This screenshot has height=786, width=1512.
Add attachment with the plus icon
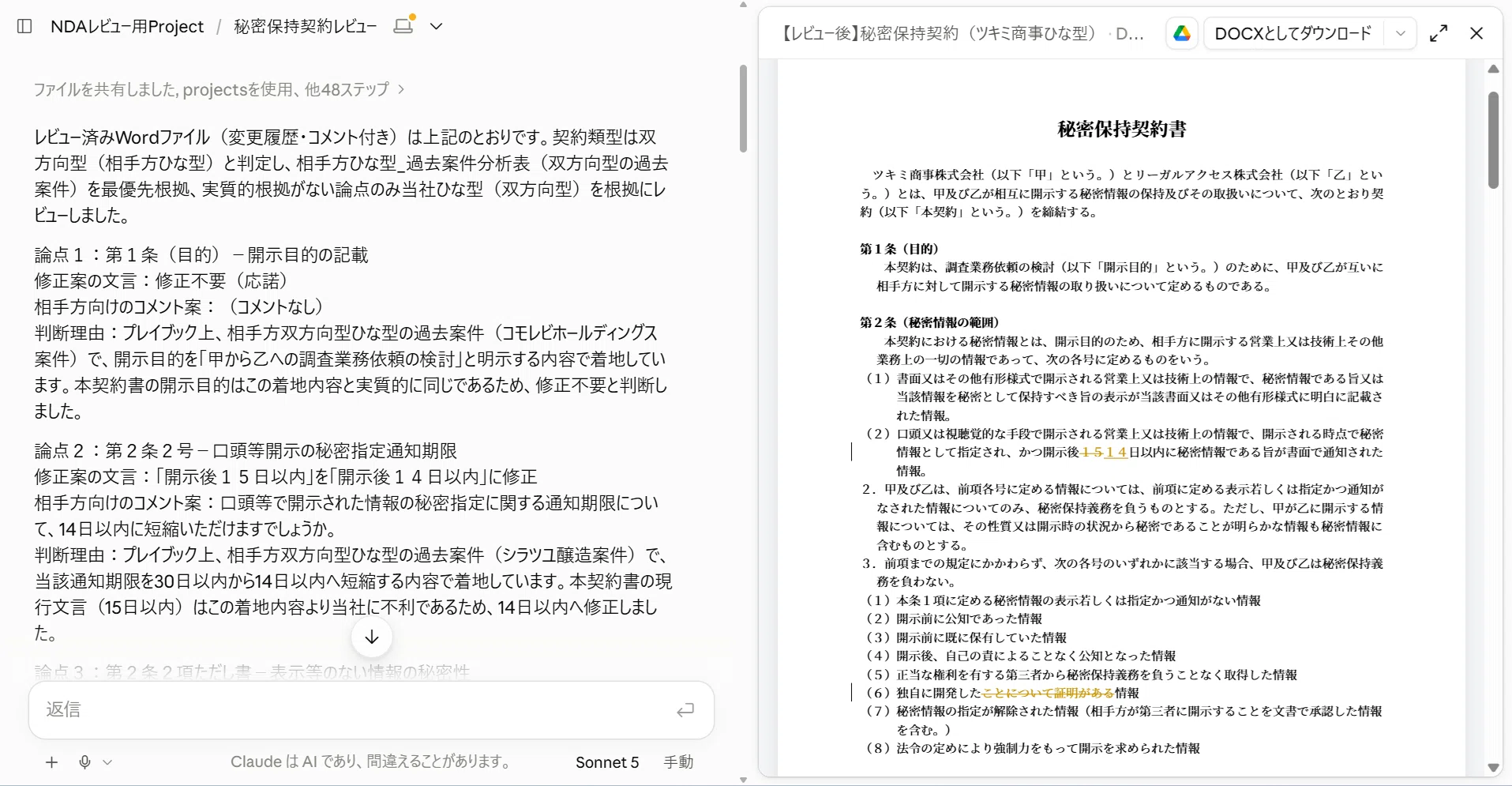point(52,762)
